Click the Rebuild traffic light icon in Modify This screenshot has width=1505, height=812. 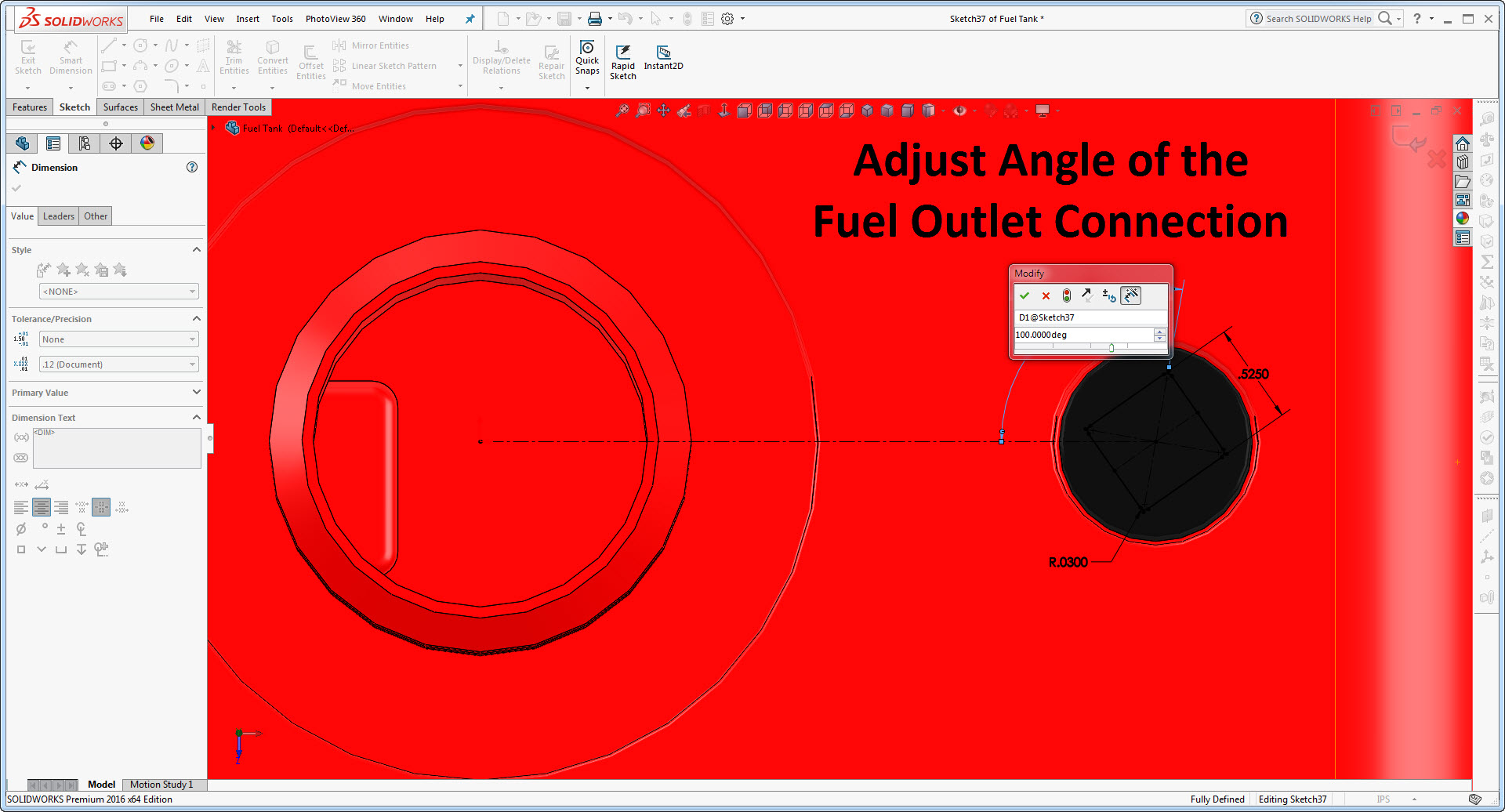click(x=1067, y=295)
